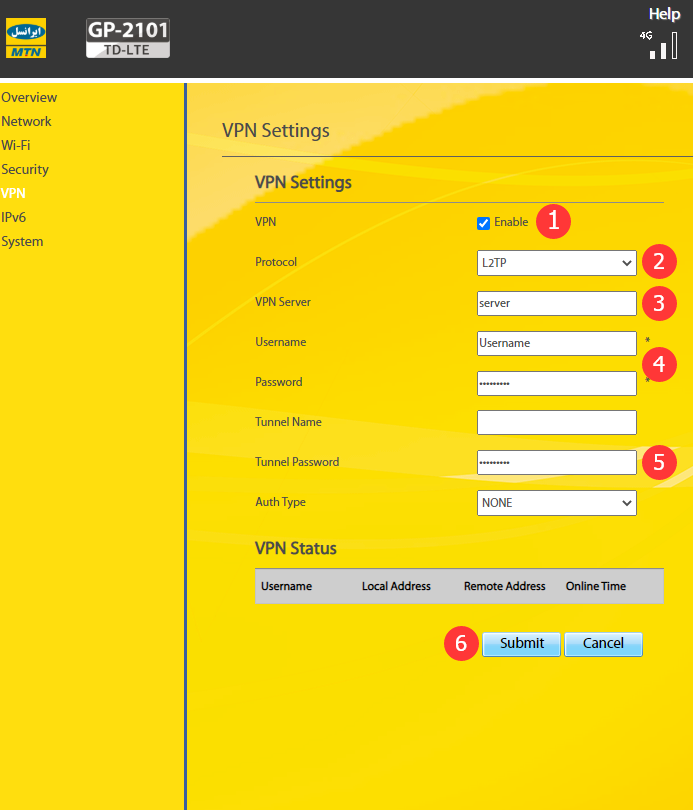693x810 pixels.
Task: Click the VPN Server input field
Action: 557,303
